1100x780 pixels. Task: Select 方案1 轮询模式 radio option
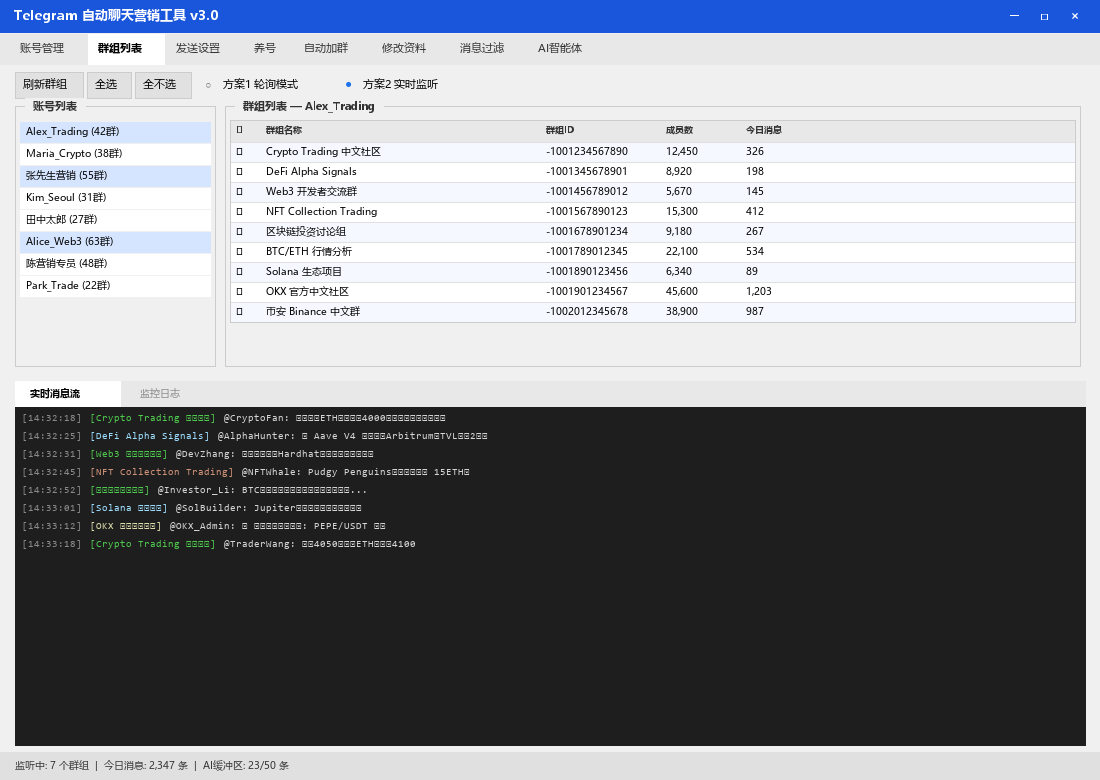click(x=209, y=85)
